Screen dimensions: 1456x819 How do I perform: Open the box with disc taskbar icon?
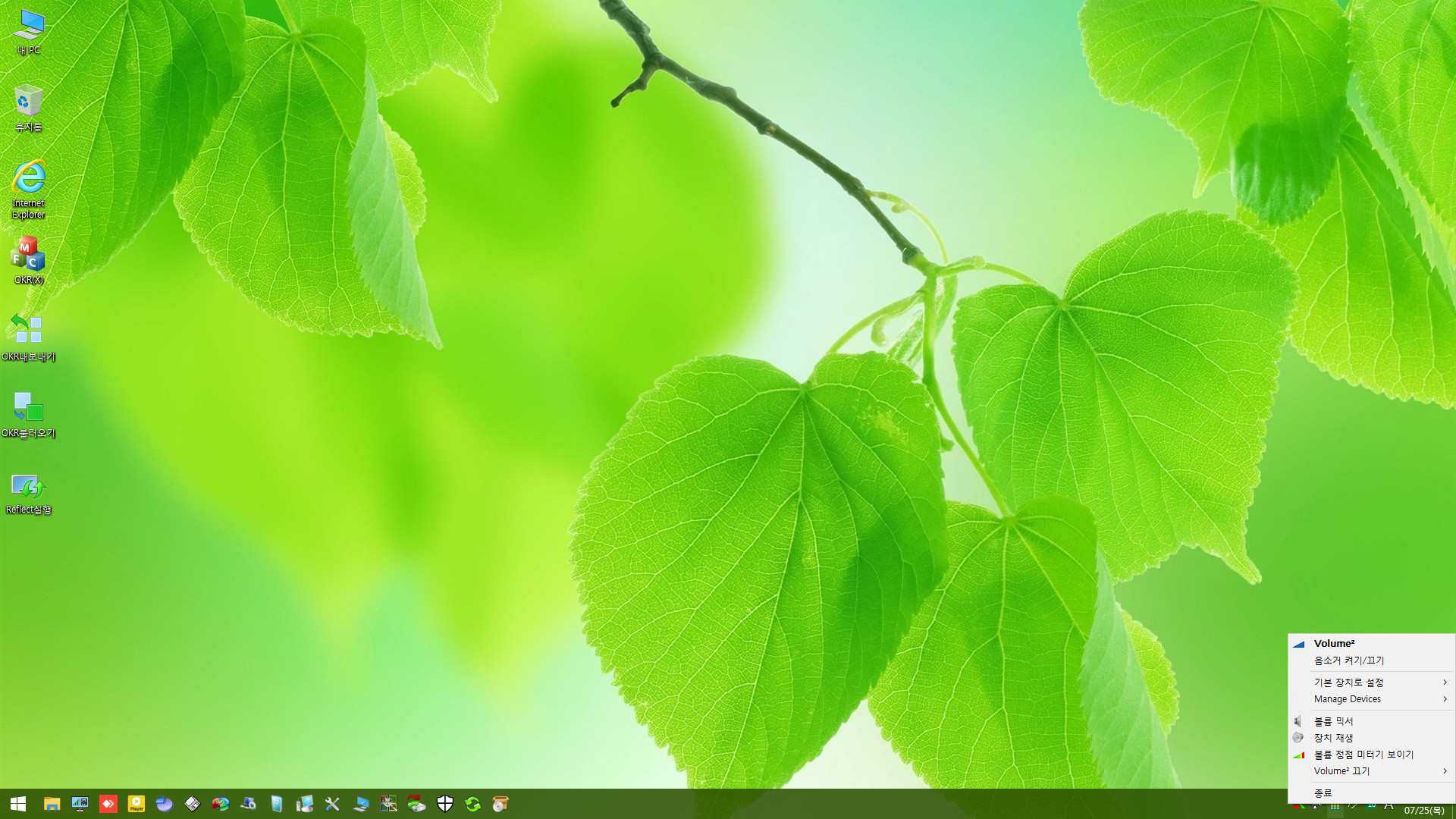(500, 804)
